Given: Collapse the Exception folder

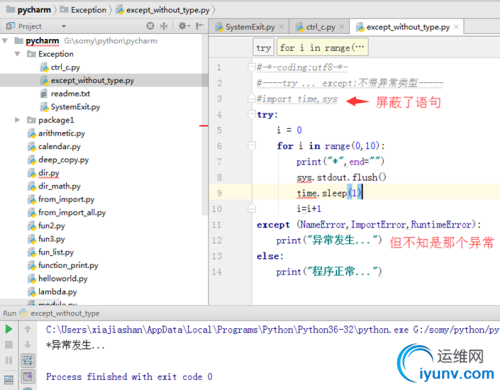Looking at the screenshot, I should tap(17, 54).
